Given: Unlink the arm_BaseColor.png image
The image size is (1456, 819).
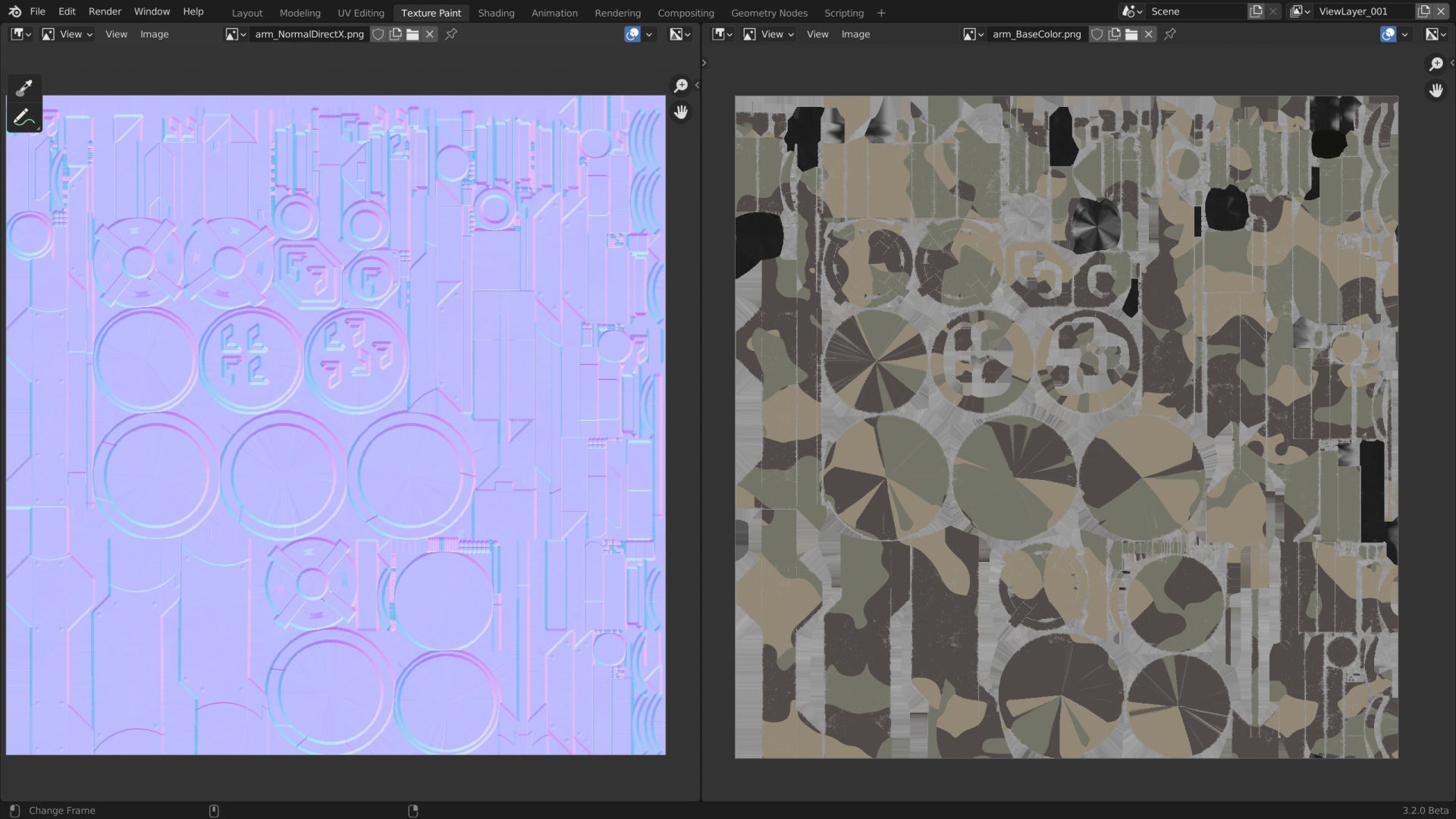Looking at the screenshot, I should click(x=1148, y=34).
